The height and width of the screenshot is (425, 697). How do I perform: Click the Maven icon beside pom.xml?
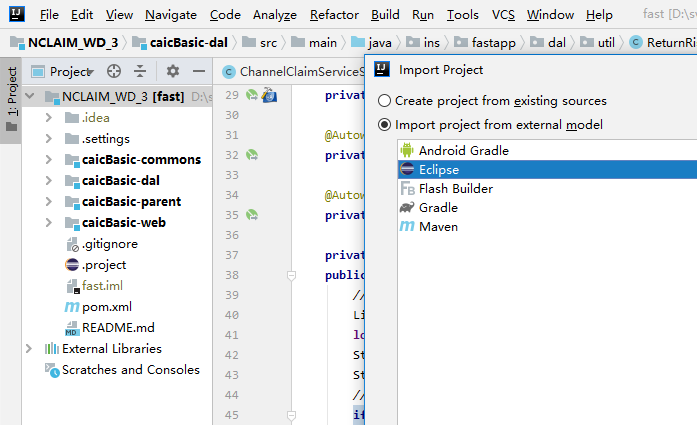tap(72, 307)
